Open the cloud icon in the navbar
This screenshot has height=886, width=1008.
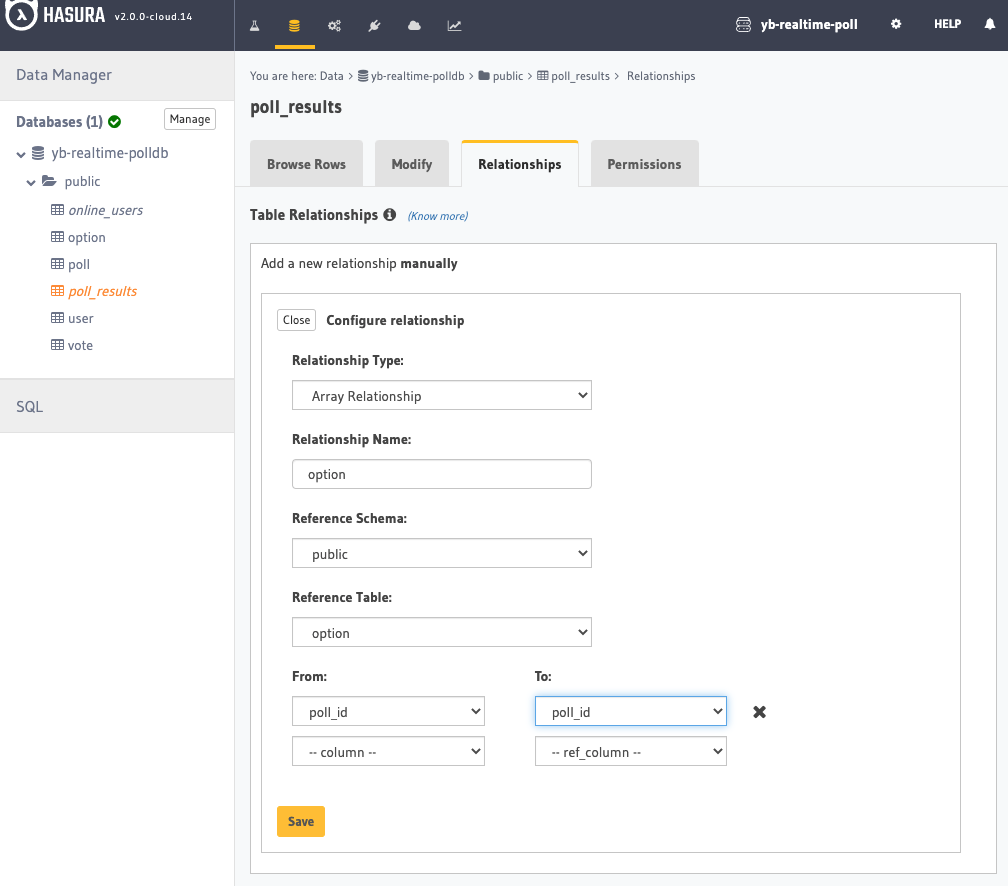414,24
